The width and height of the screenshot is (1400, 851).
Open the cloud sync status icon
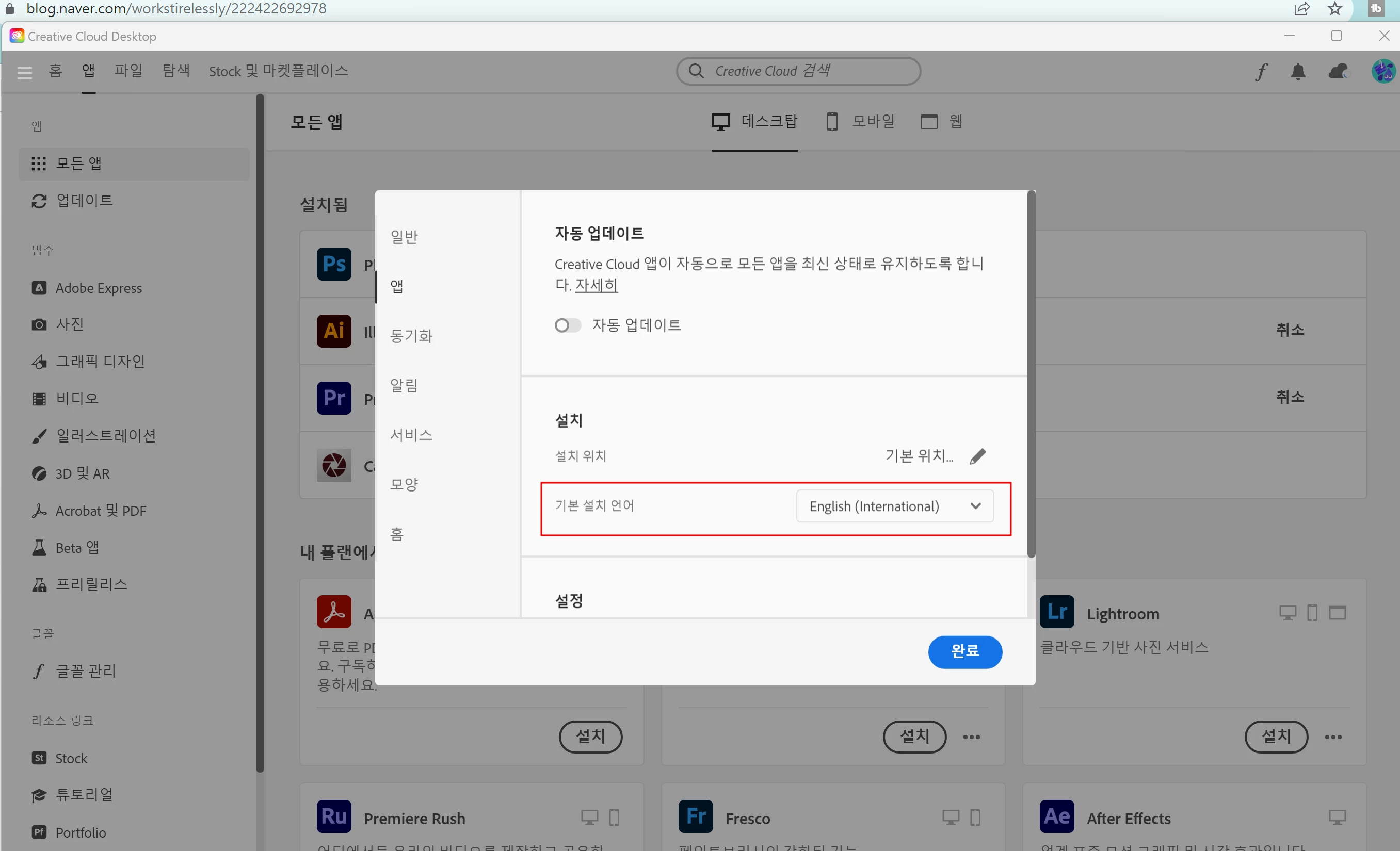click(1338, 72)
